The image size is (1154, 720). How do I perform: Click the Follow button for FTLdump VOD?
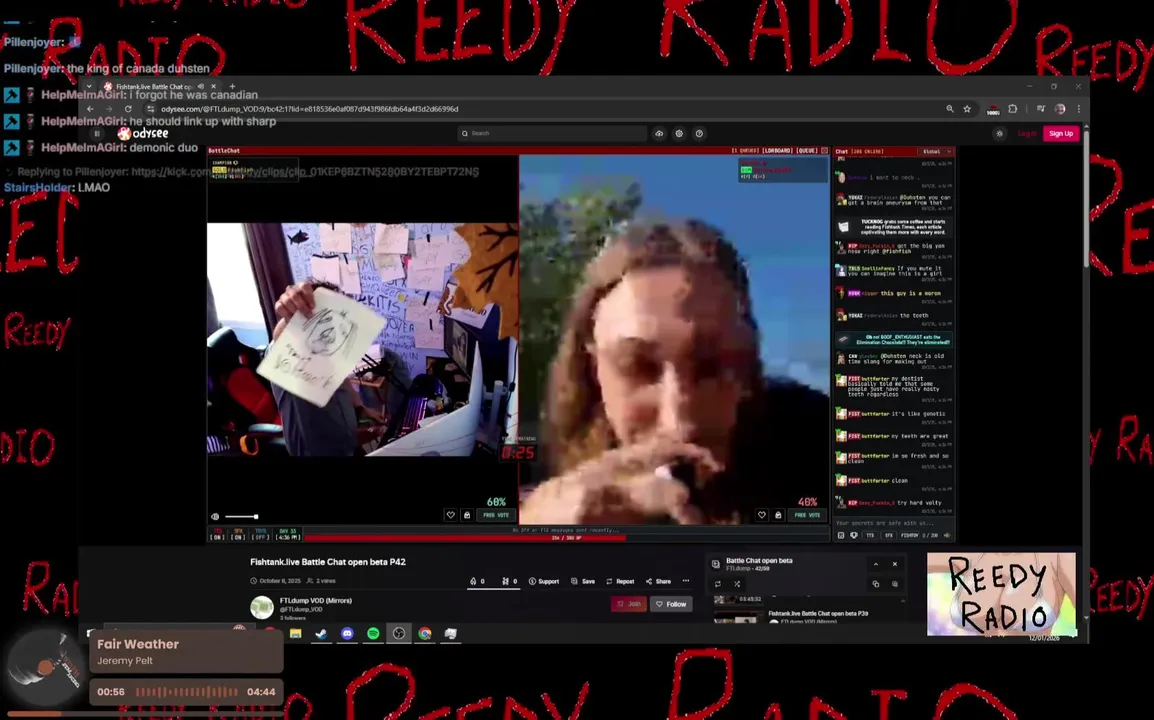point(671,604)
